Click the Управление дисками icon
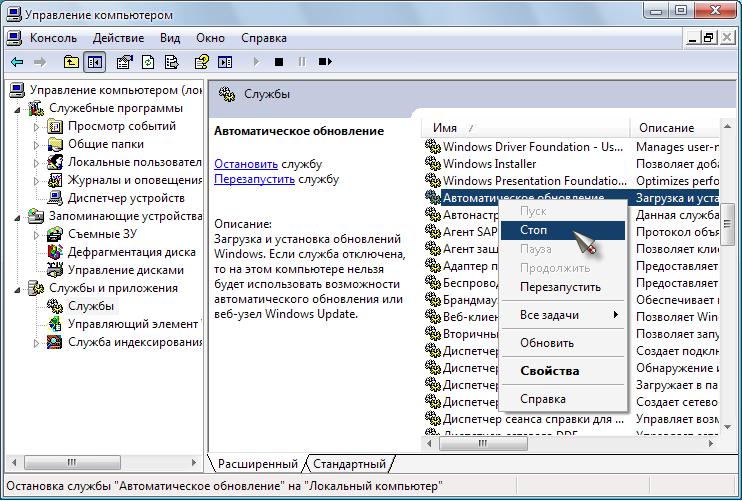 [x=55, y=270]
